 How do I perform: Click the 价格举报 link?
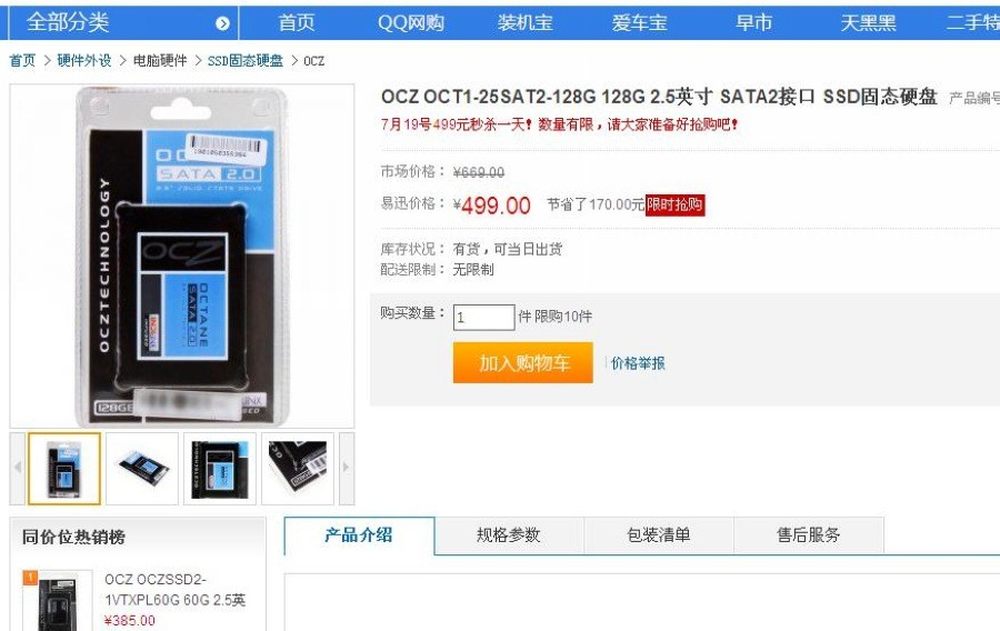click(638, 363)
